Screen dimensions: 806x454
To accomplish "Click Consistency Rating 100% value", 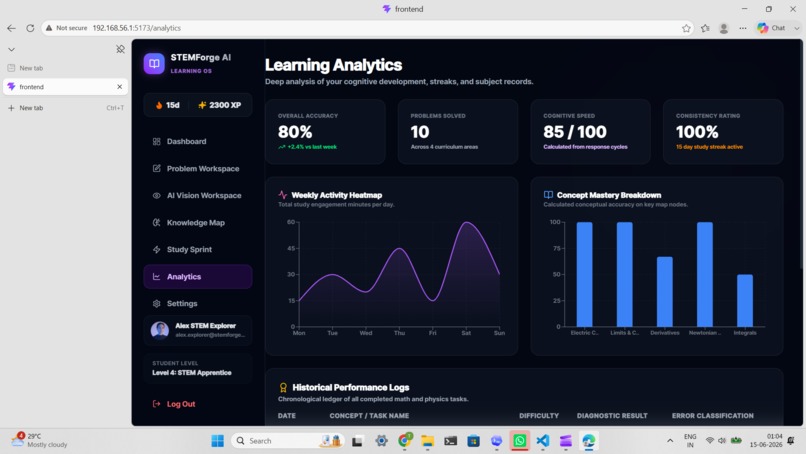I will 697,132.
